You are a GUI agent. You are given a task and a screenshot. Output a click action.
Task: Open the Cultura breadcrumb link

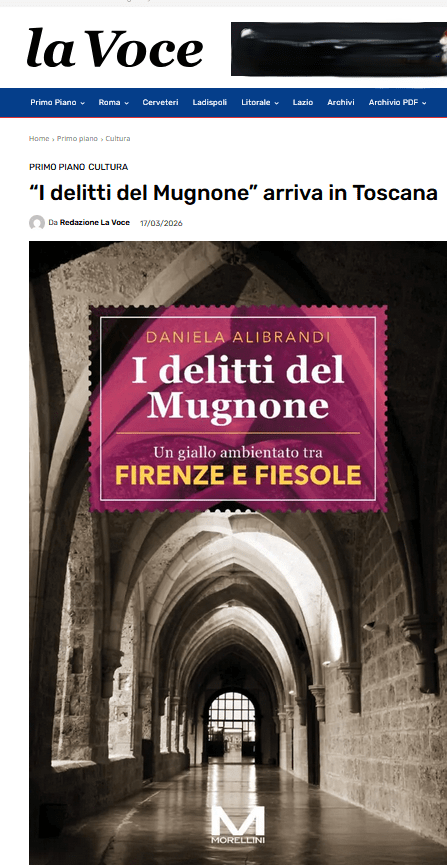118,138
